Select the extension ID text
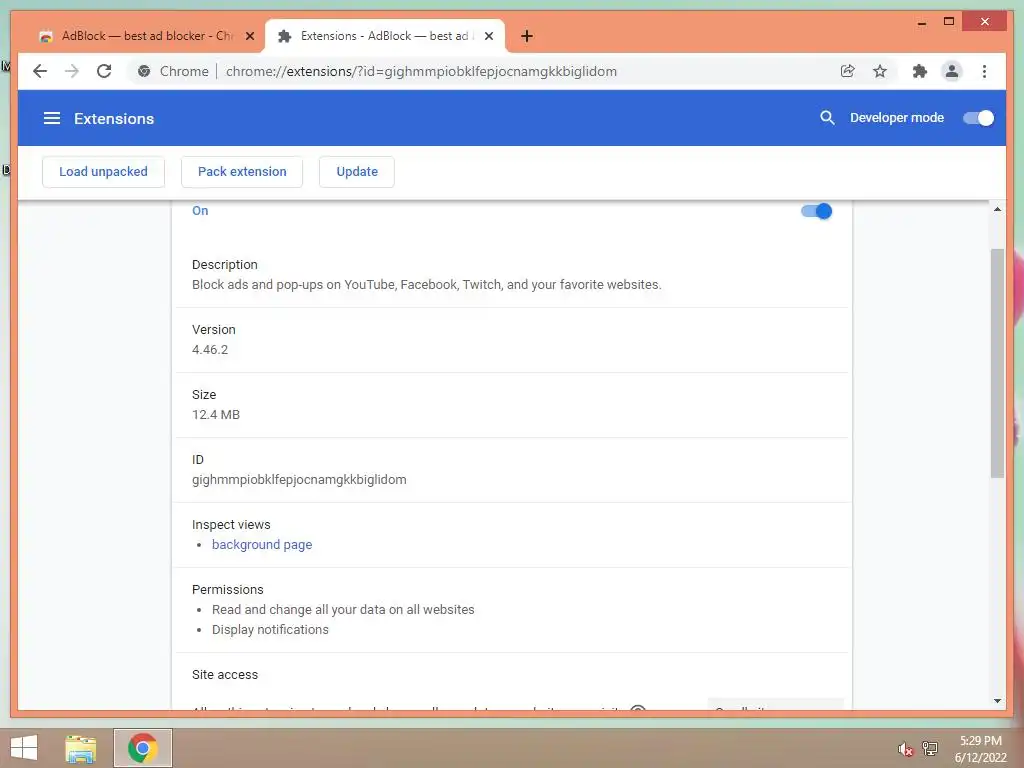This screenshot has width=1024, height=768. pyautogui.click(x=299, y=479)
